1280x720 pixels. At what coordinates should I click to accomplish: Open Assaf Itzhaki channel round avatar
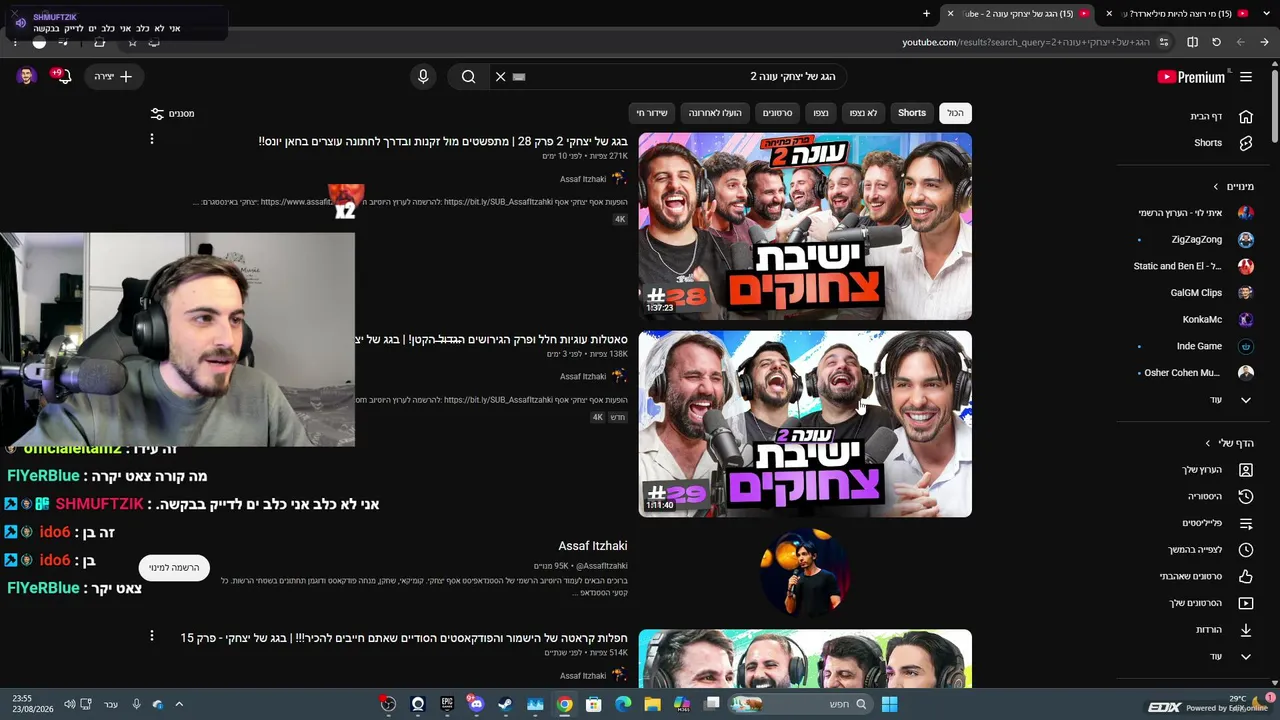[x=805, y=572]
